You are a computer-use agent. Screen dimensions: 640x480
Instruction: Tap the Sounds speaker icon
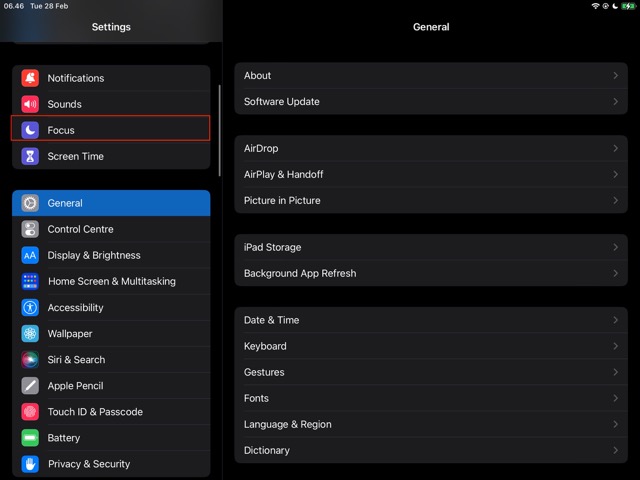30,104
